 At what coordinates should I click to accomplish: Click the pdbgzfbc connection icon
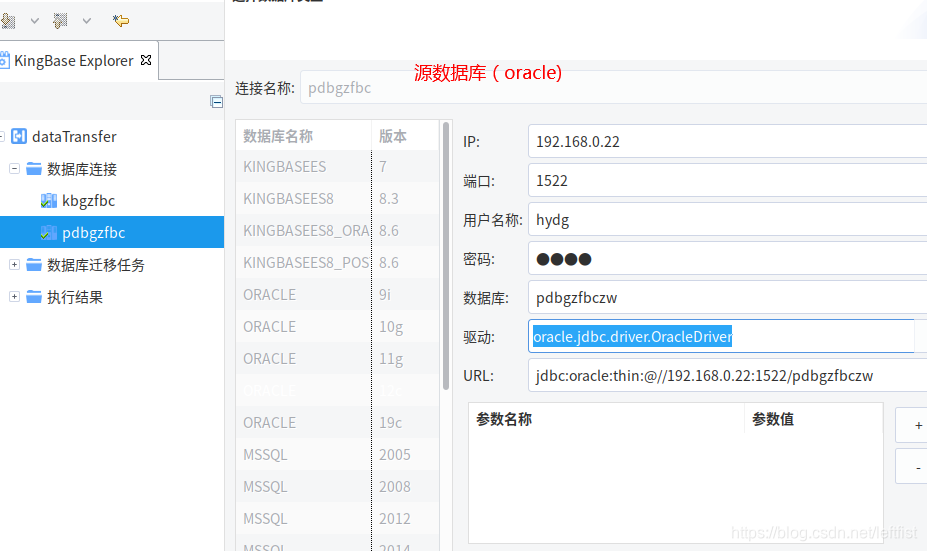point(48,233)
